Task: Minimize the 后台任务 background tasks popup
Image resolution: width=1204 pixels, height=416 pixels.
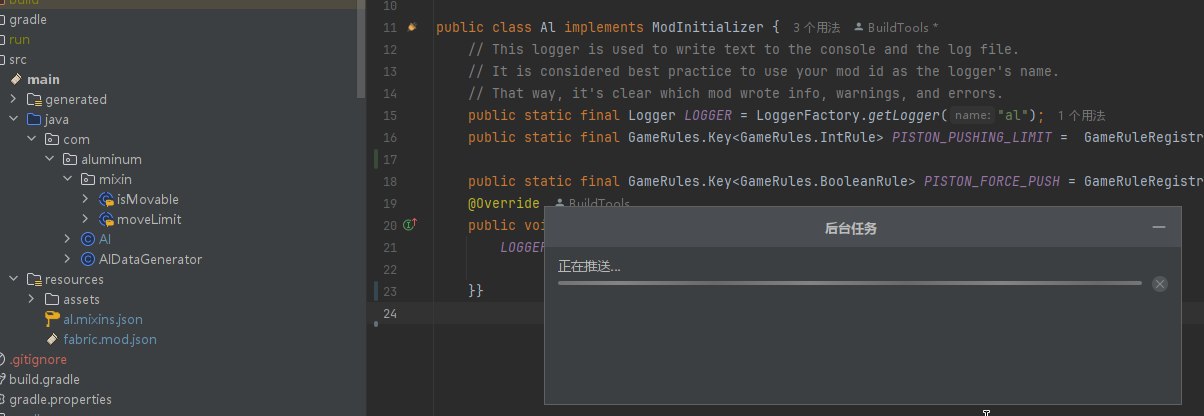Action: click(x=1159, y=228)
